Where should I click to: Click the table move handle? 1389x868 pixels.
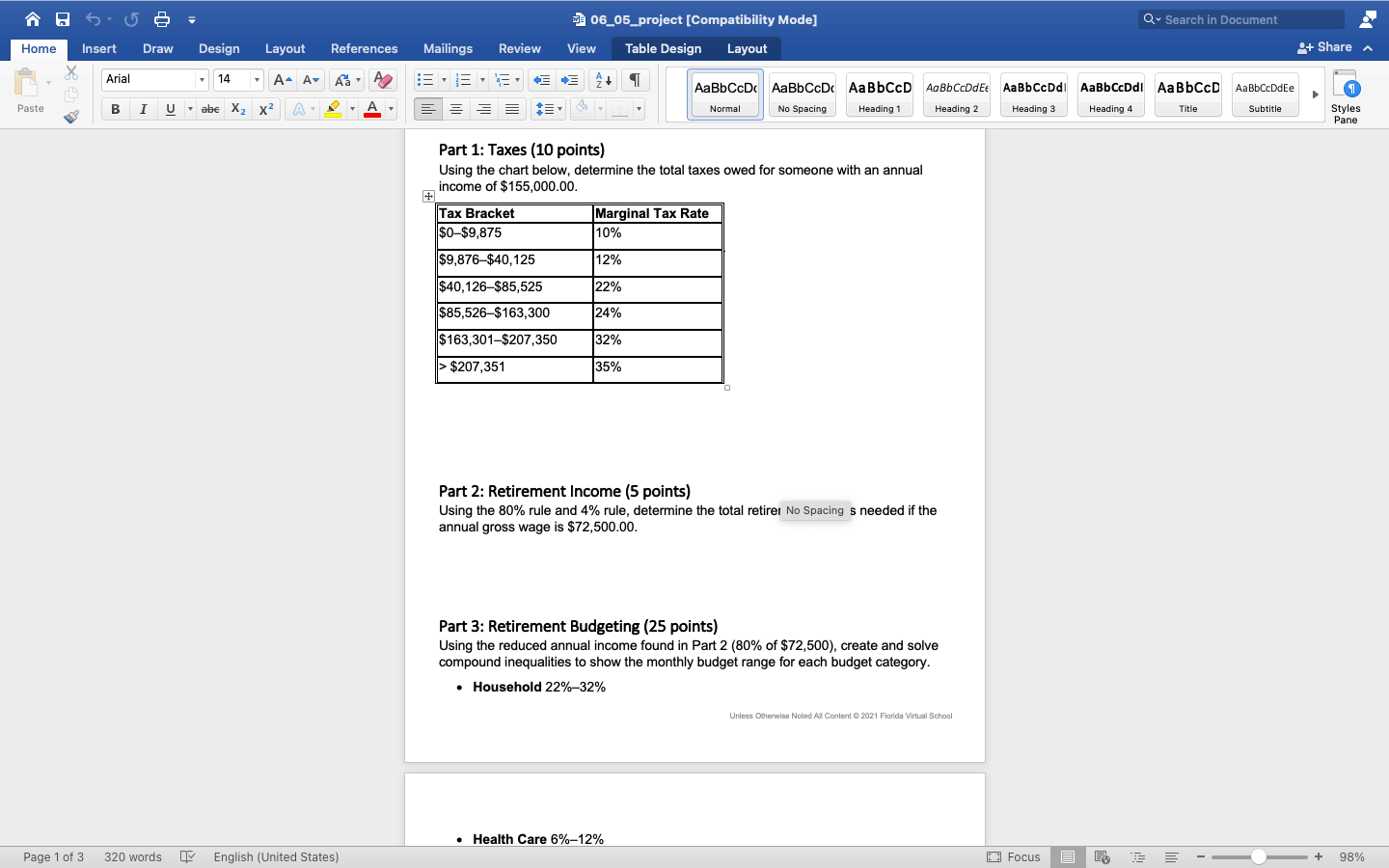428,196
